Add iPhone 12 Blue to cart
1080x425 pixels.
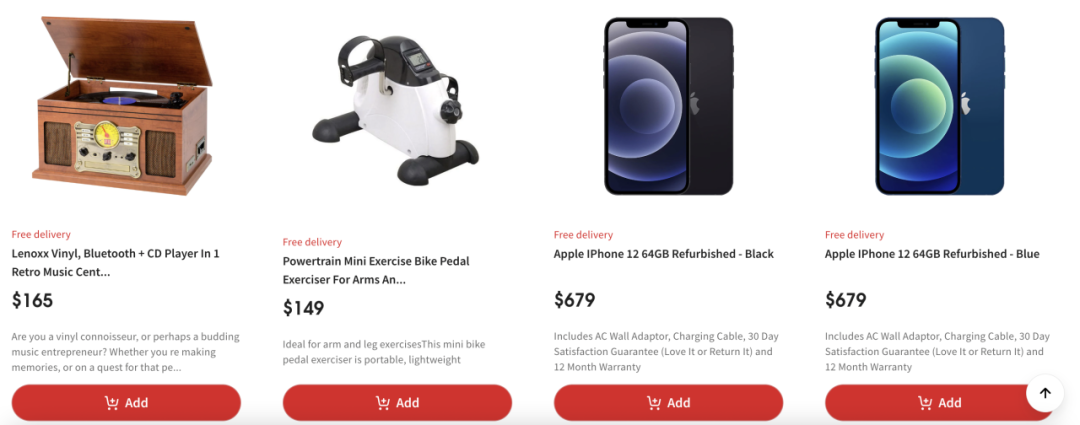click(x=939, y=403)
